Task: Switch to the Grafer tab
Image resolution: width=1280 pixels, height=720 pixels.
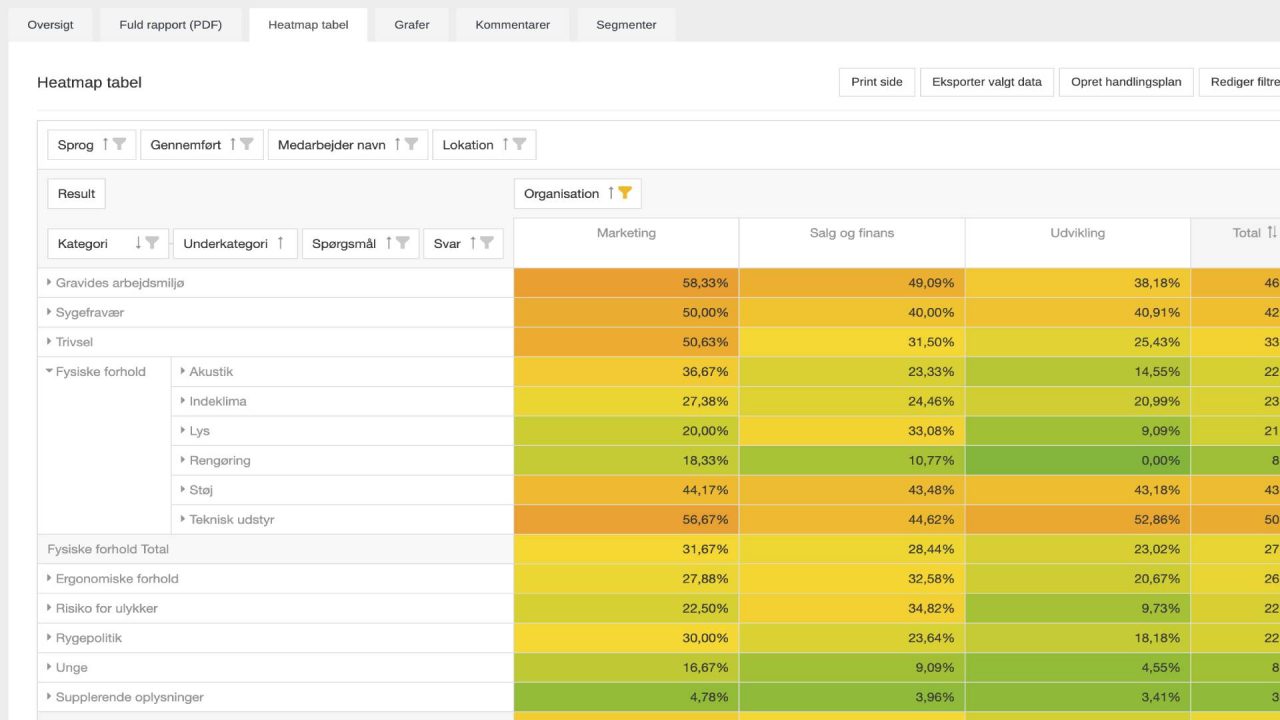Action: [x=411, y=25]
